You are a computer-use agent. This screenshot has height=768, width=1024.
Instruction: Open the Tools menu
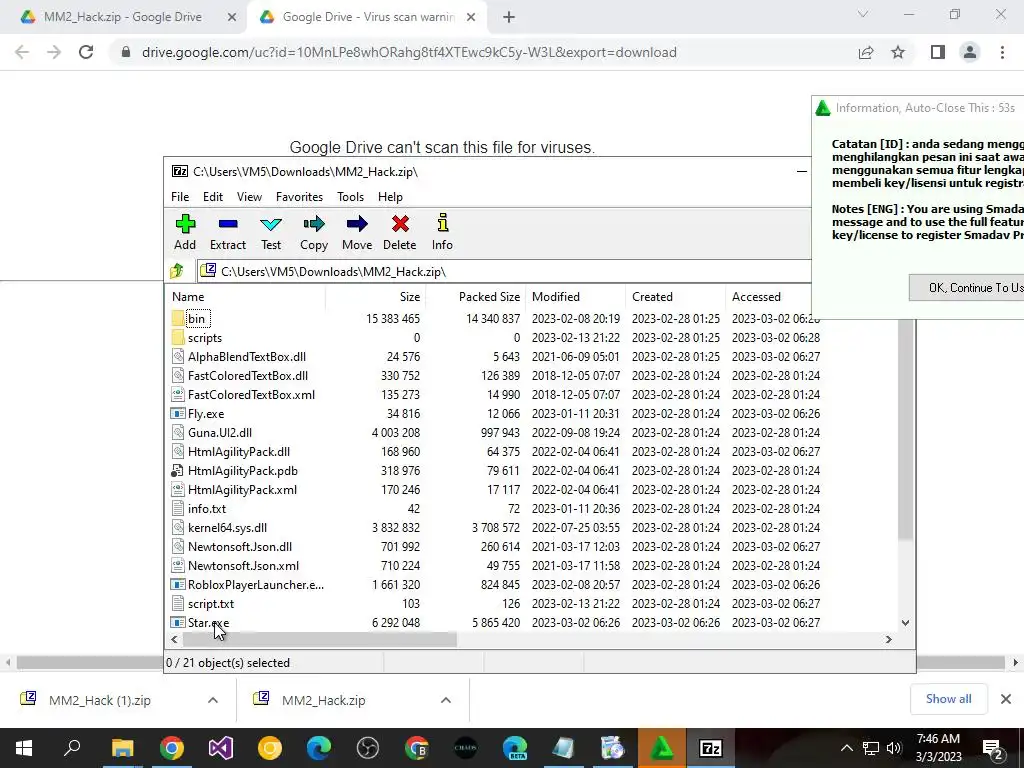coord(350,197)
